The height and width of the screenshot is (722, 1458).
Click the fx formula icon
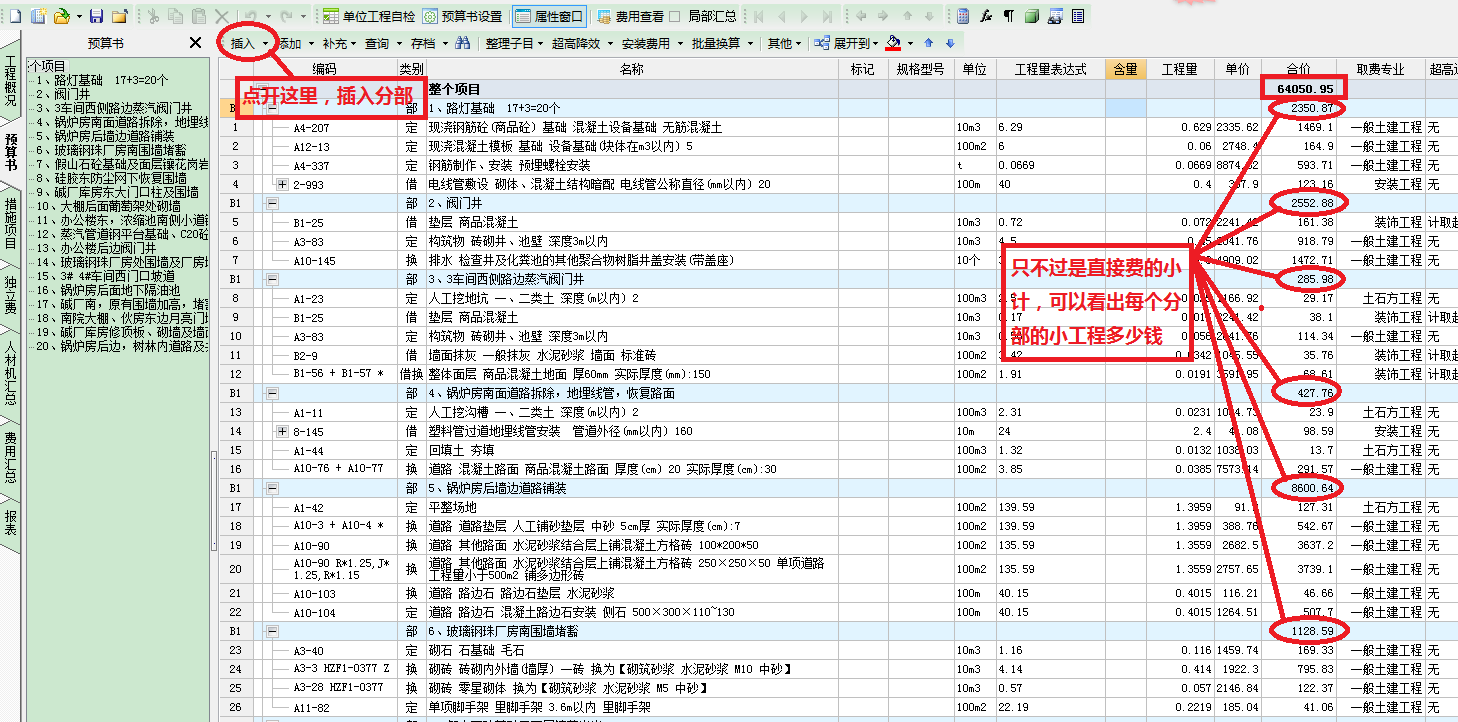(x=986, y=16)
